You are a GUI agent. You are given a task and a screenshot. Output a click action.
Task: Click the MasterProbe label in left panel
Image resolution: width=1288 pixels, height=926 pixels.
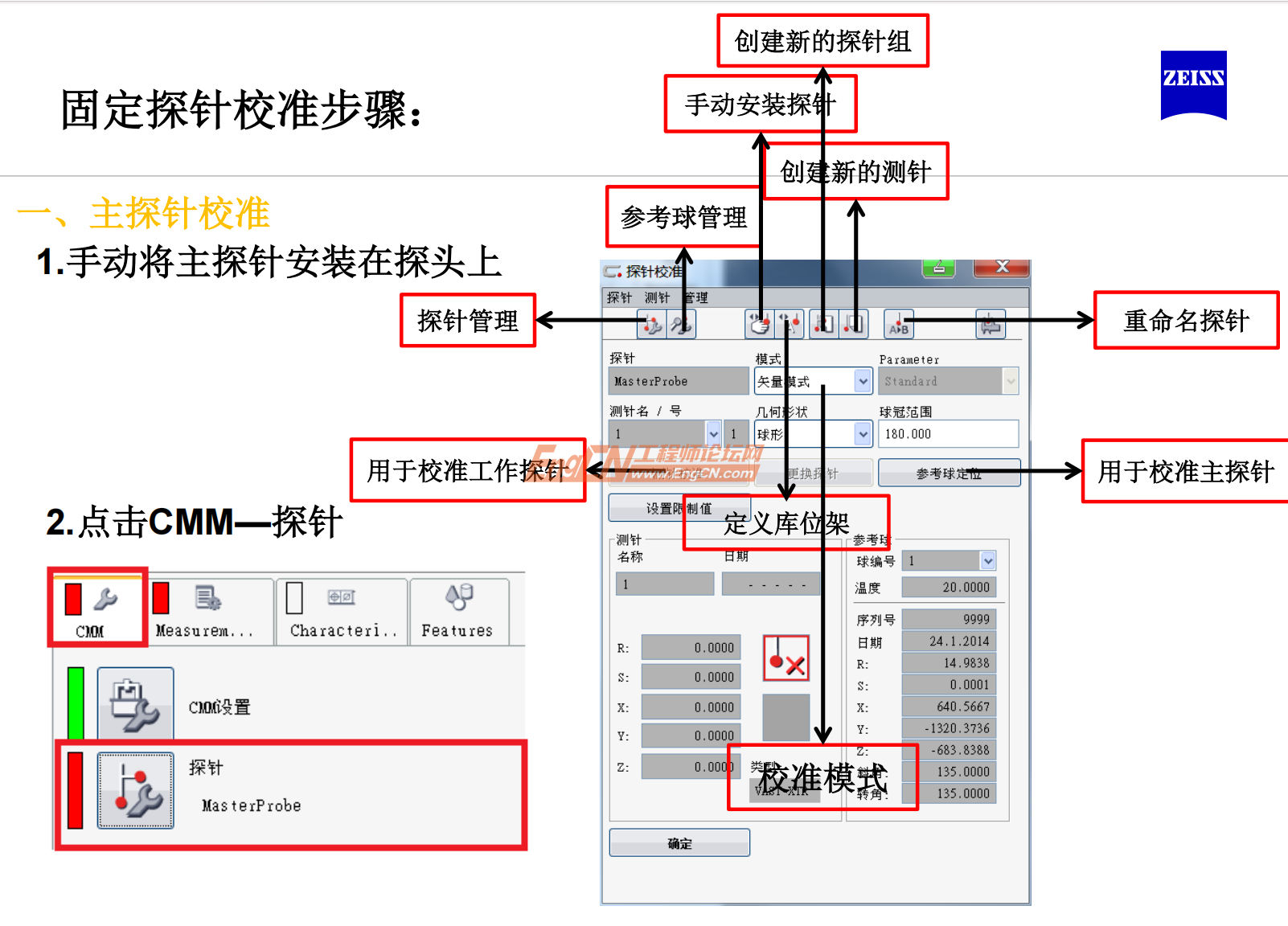[x=251, y=805]
